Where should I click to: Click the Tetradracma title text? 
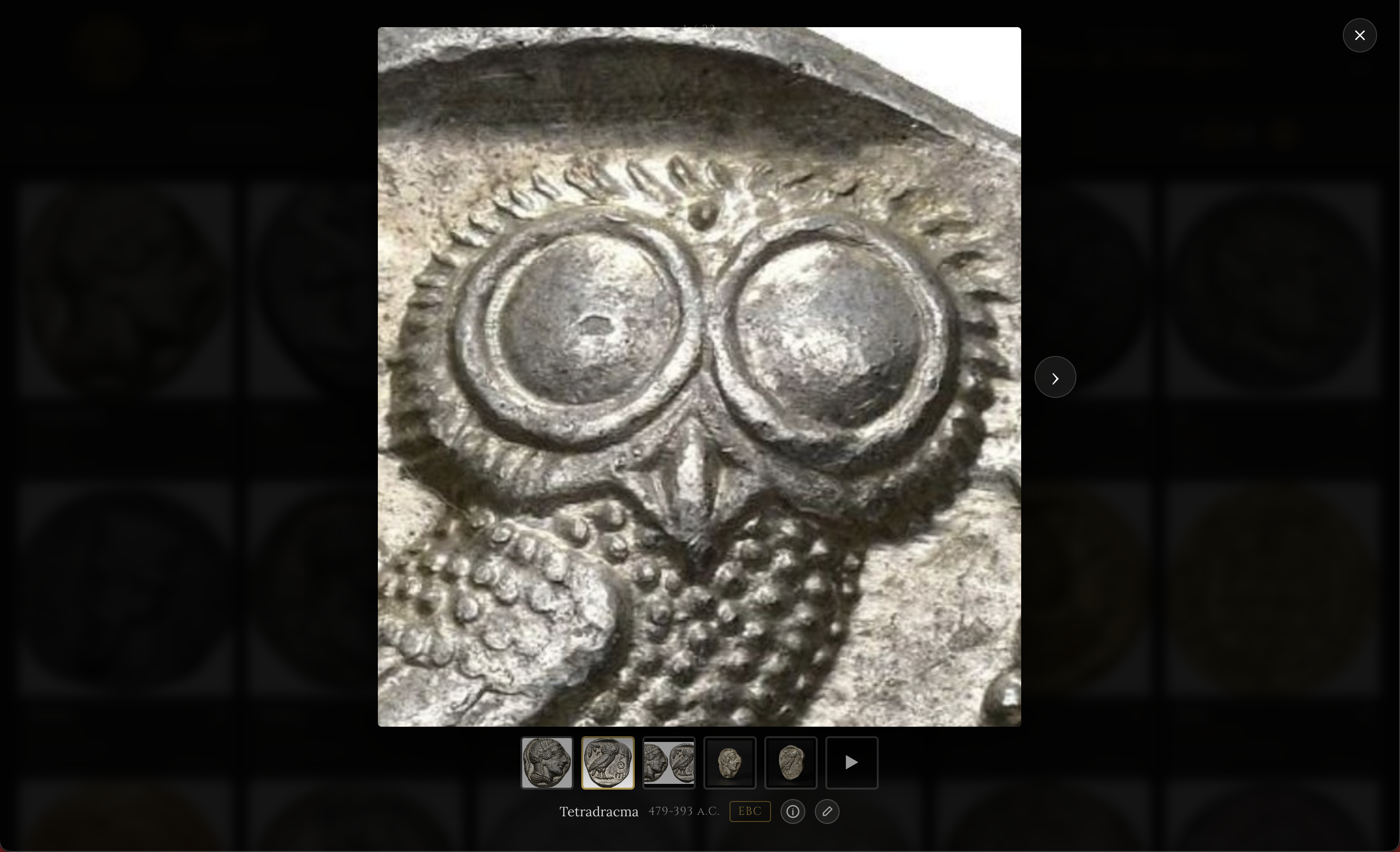coord(599,812)
